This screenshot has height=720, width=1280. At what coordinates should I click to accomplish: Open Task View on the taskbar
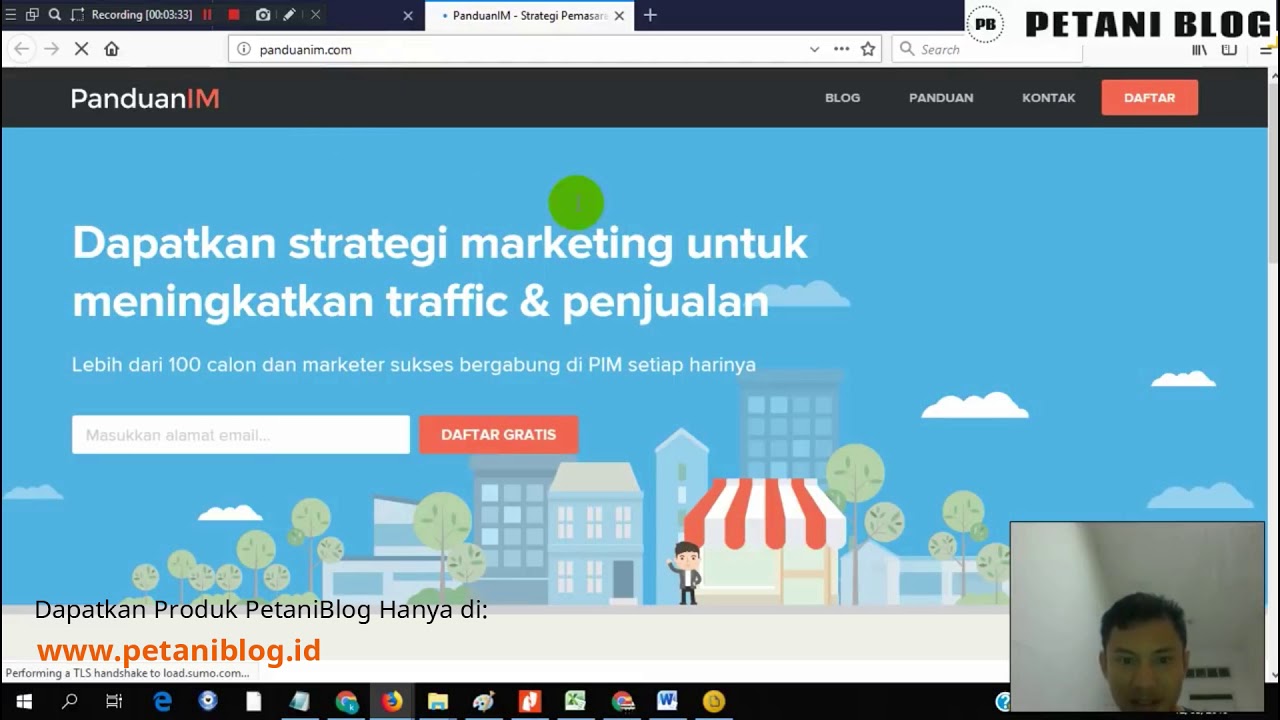point(114,702)
